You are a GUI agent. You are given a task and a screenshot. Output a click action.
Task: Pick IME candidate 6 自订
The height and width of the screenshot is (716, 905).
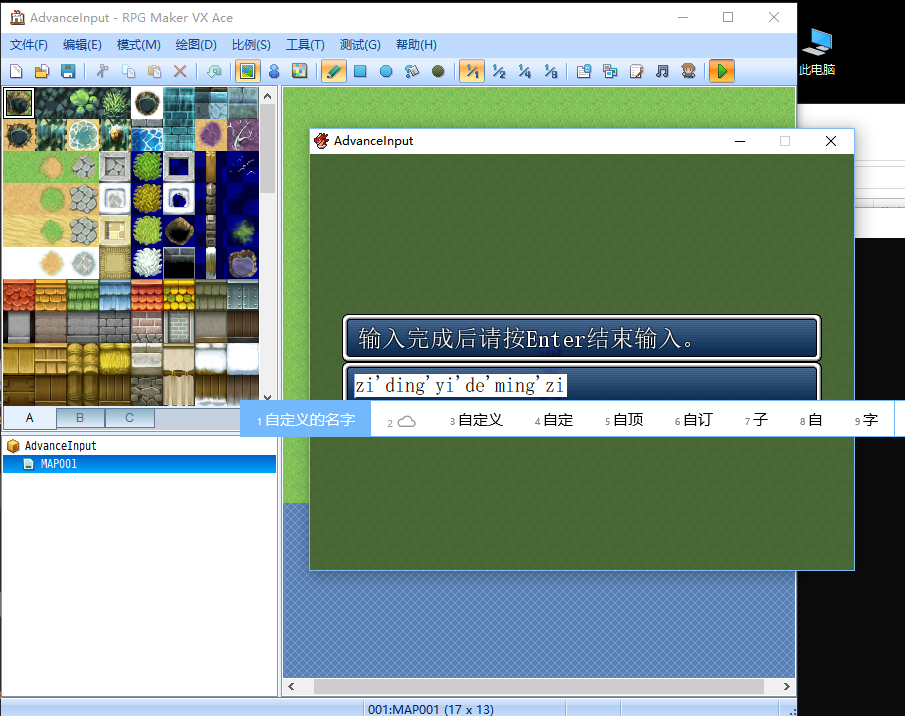coord(694,420)
